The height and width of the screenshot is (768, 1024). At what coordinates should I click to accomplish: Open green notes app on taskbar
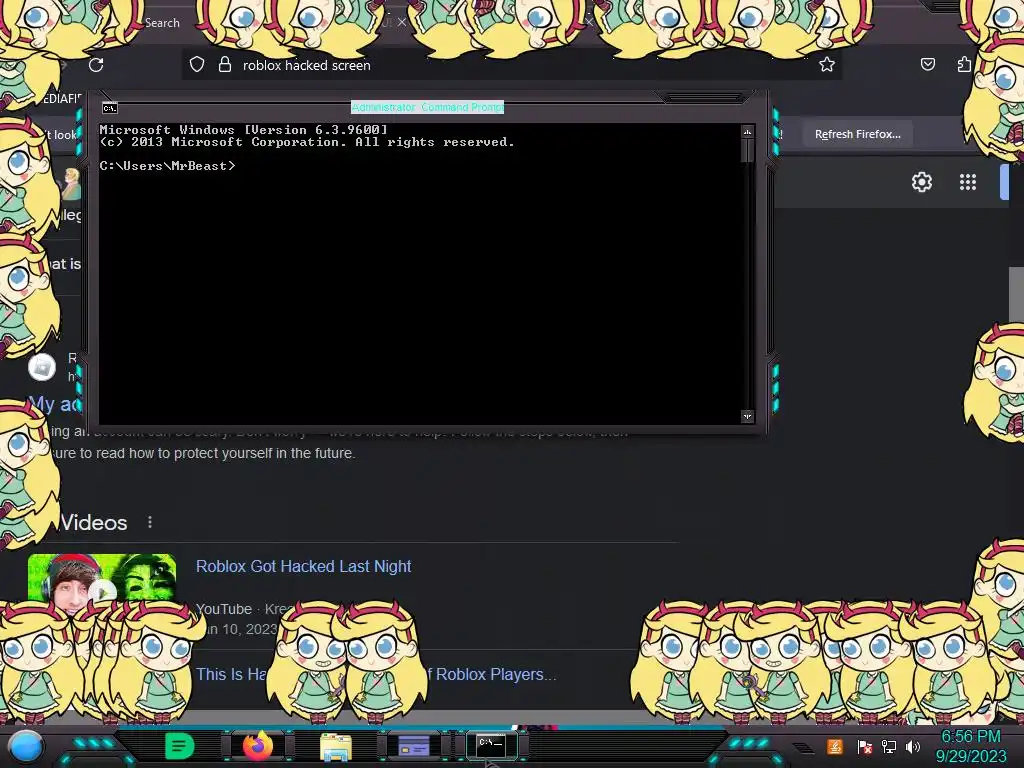180,746
